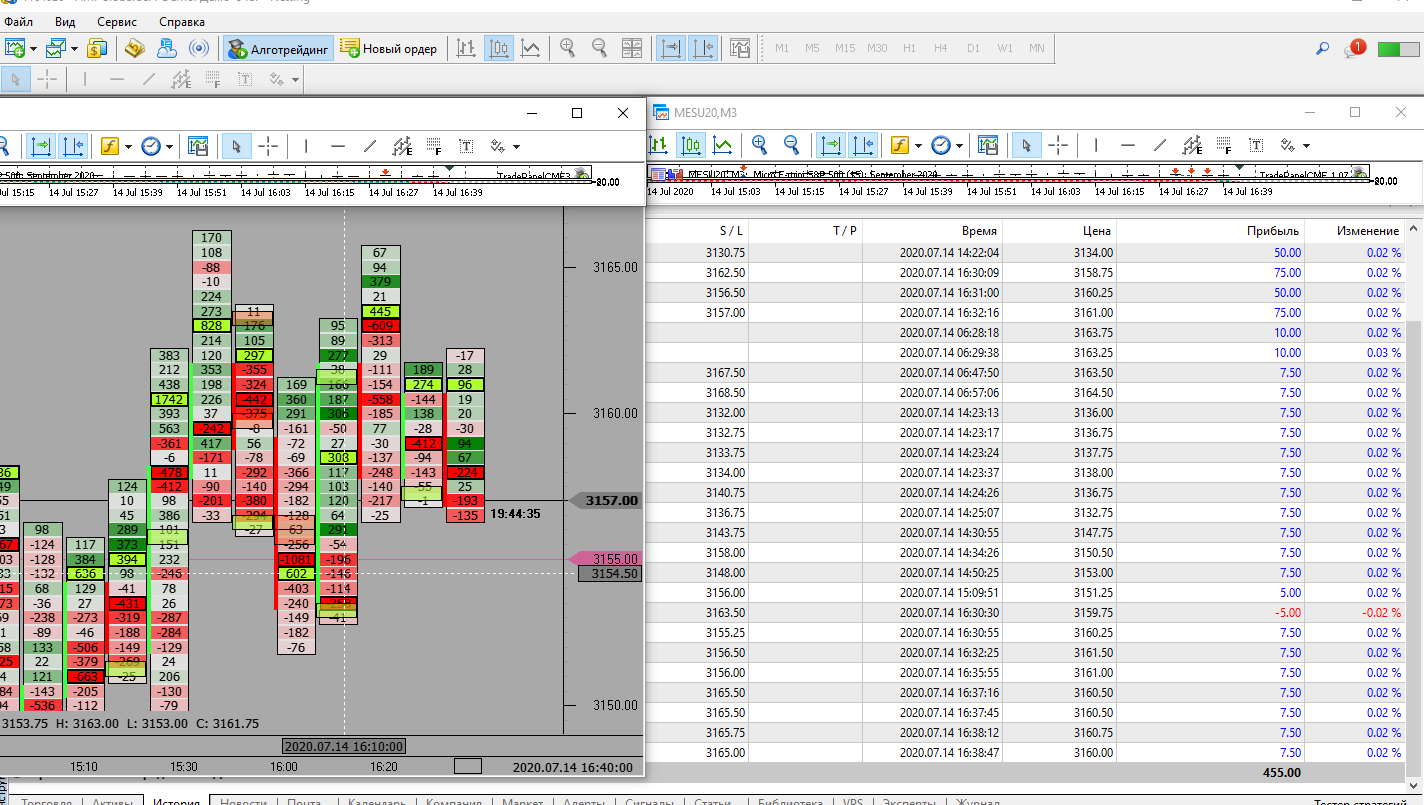Expand the profiles dropdown arrow in main toolbar
Viewport: 1424px width, 805px height.
point(73,48)
